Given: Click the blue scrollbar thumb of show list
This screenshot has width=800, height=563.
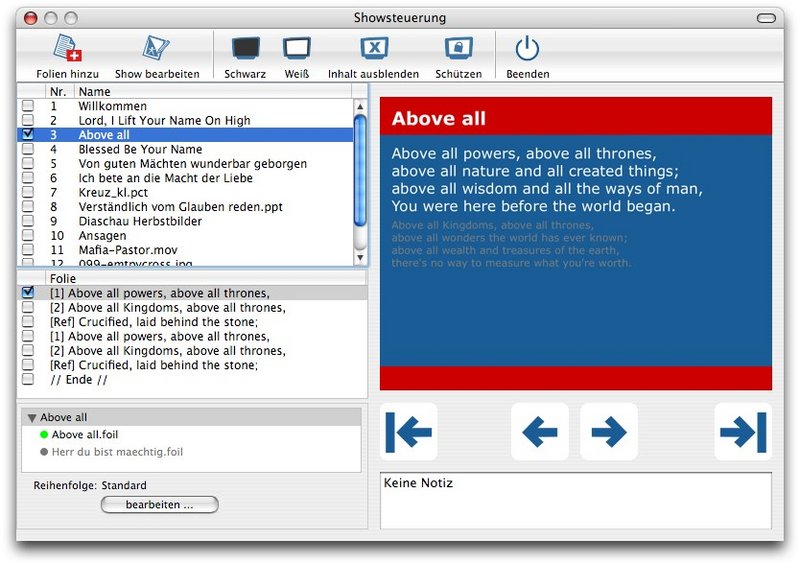Looking at the screenshot, I should coord(360,170).
